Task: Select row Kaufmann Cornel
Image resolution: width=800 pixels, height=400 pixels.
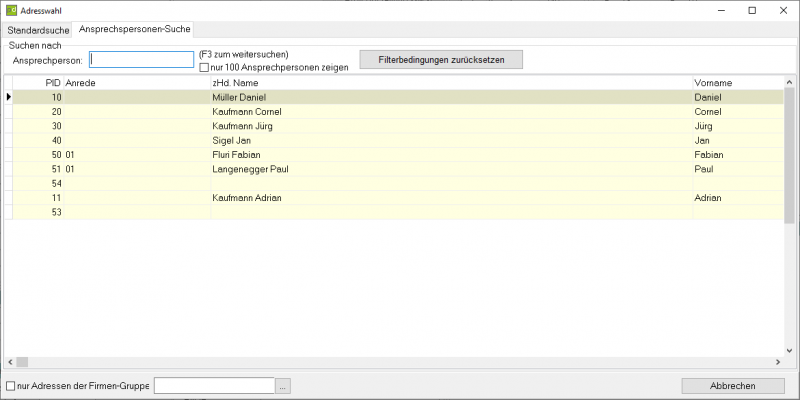Action: pyautogui.click(x=398, y=112)
